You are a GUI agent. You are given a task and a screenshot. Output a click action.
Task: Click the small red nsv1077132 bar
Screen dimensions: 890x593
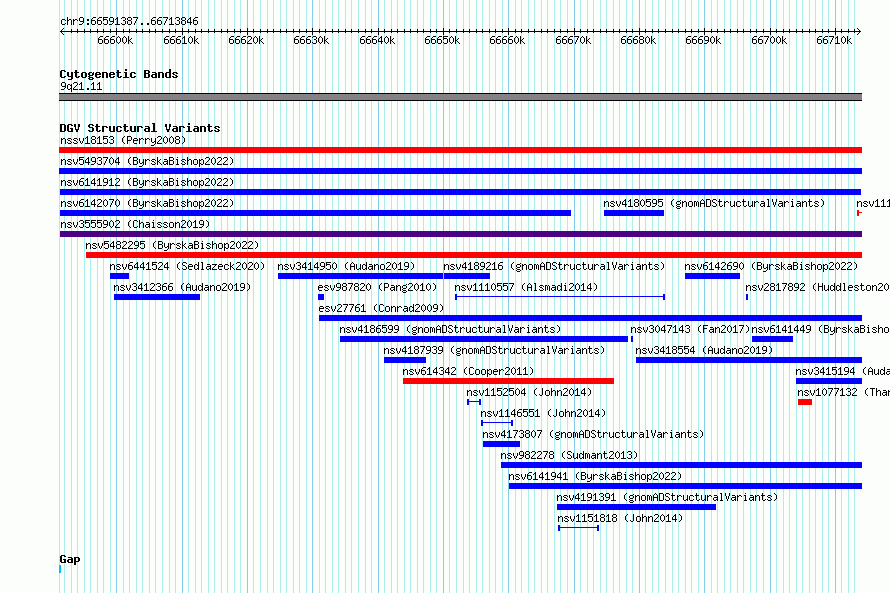point(805,402)
